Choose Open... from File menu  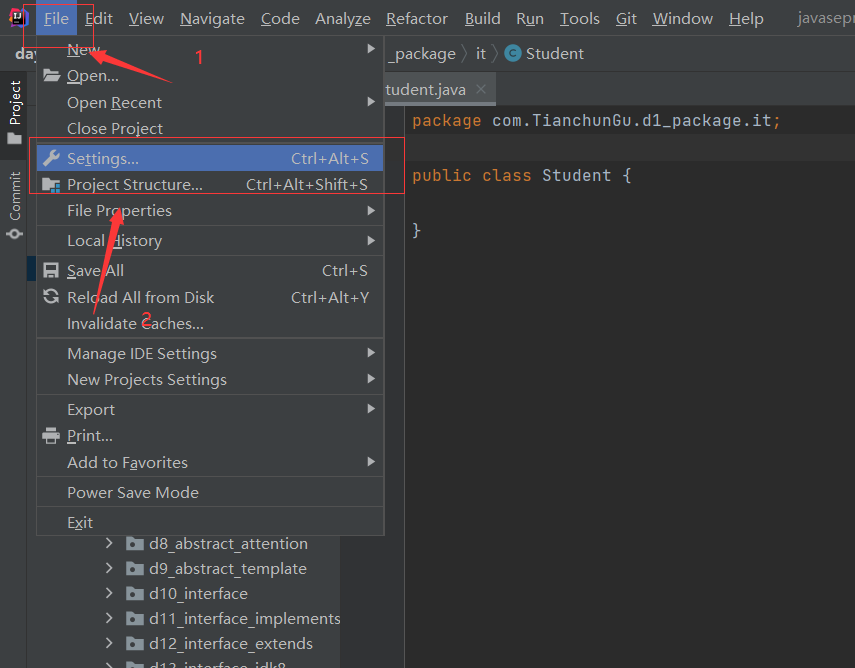click(x=210, y=76)
